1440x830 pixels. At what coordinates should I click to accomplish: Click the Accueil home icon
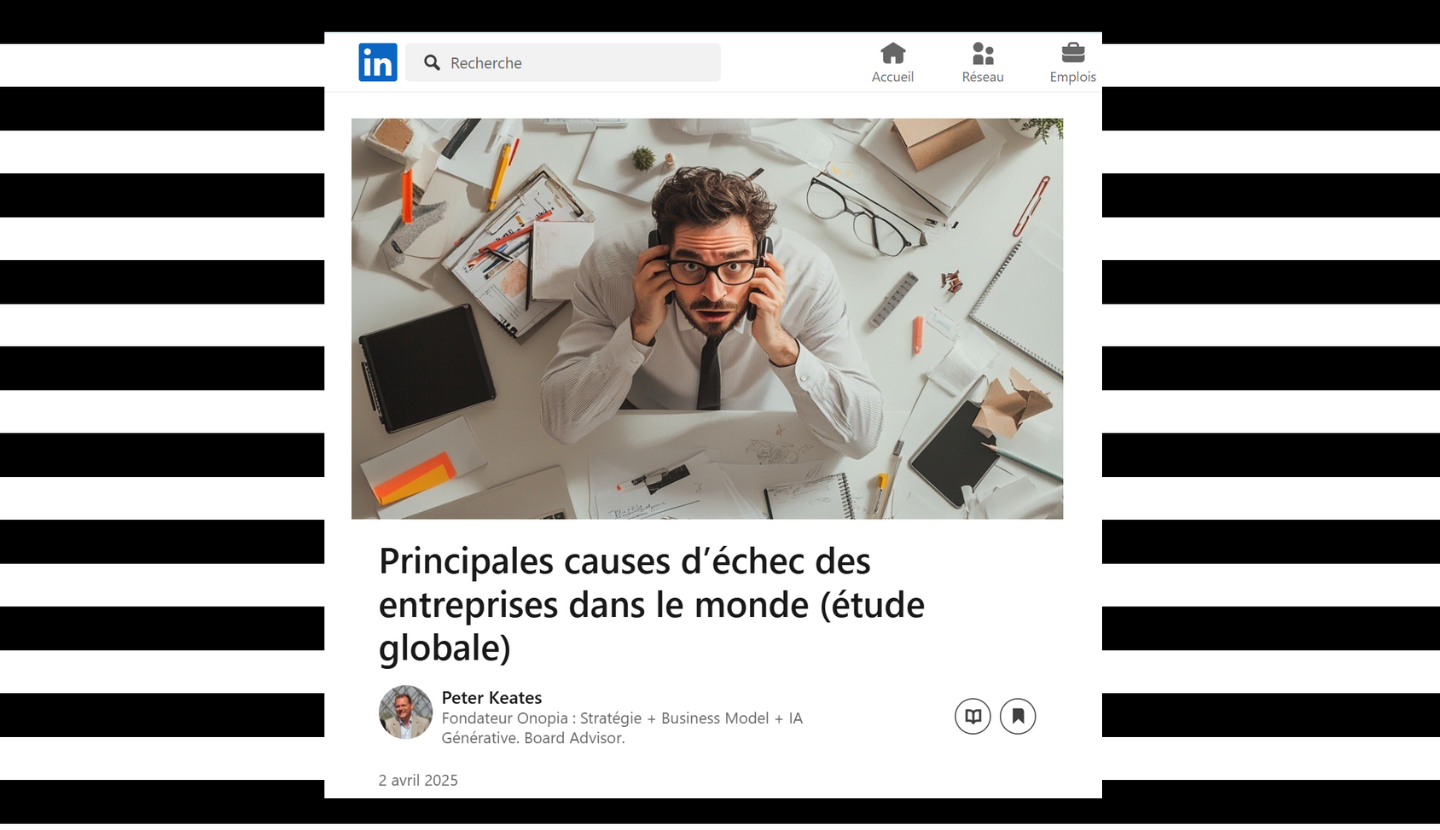coord(893,53)
